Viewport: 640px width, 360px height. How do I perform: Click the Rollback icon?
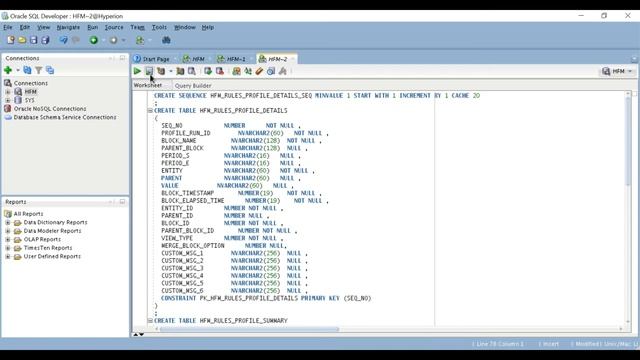tap(220, 71)
